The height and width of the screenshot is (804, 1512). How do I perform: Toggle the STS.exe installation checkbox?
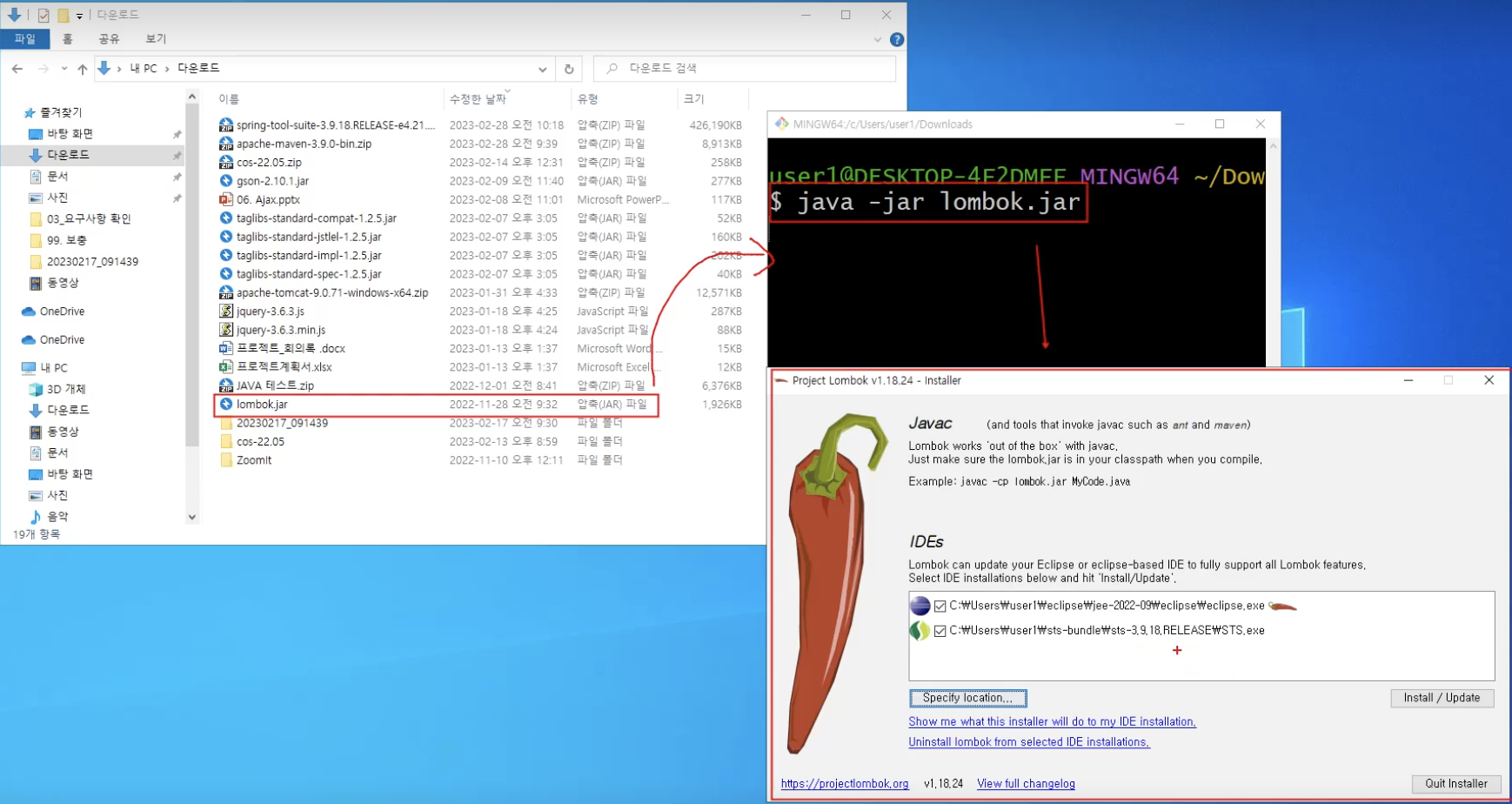(x=940, y=631)
